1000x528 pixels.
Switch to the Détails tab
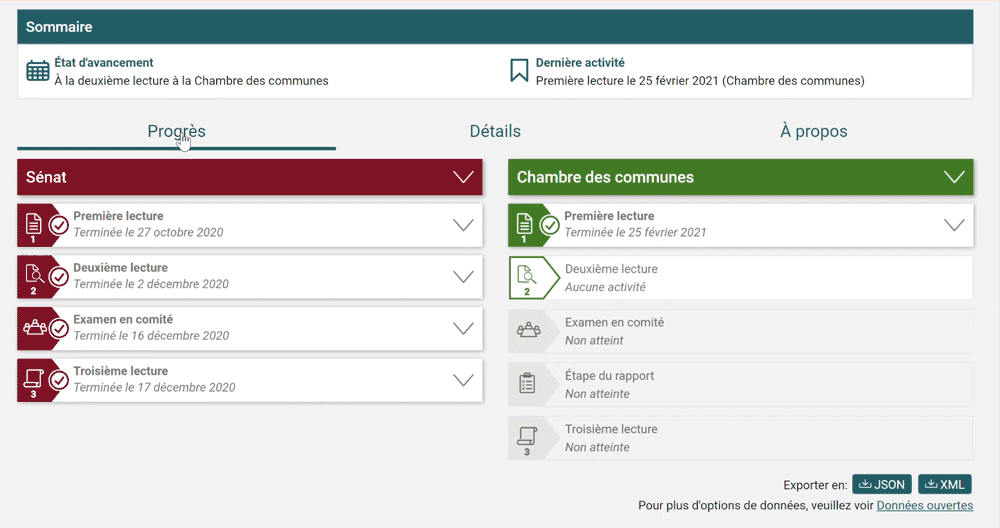pyautogui.click(x=495, y=131)
